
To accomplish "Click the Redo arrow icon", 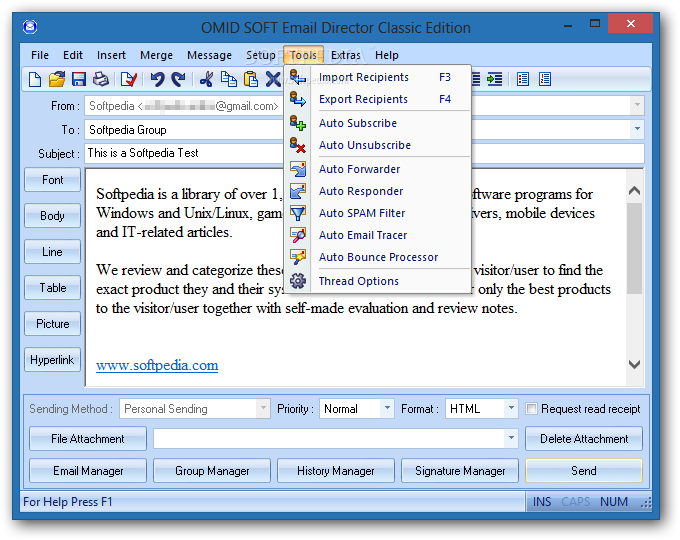I will (178, 79).
